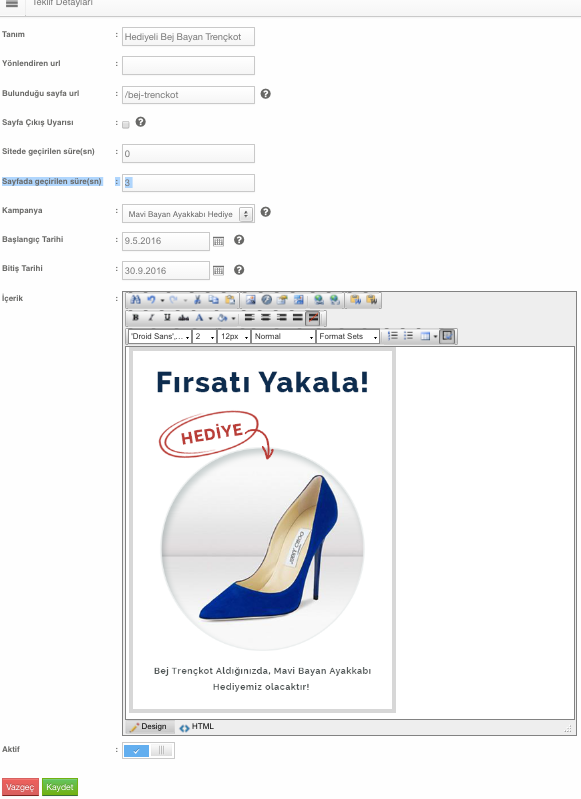Click the round media manager icon
The height and width of the screenshot is (799, 581).
267,300
